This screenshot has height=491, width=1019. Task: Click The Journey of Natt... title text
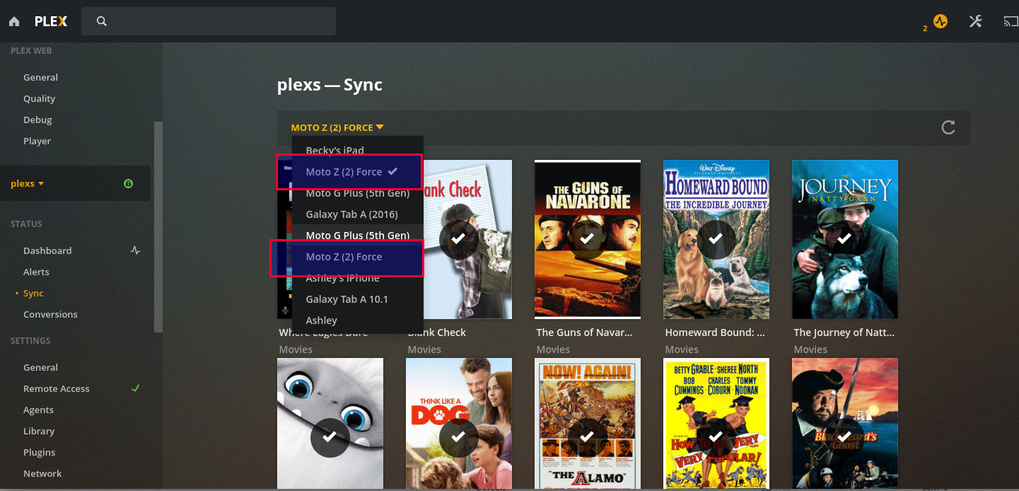click(x=844, y=333)
